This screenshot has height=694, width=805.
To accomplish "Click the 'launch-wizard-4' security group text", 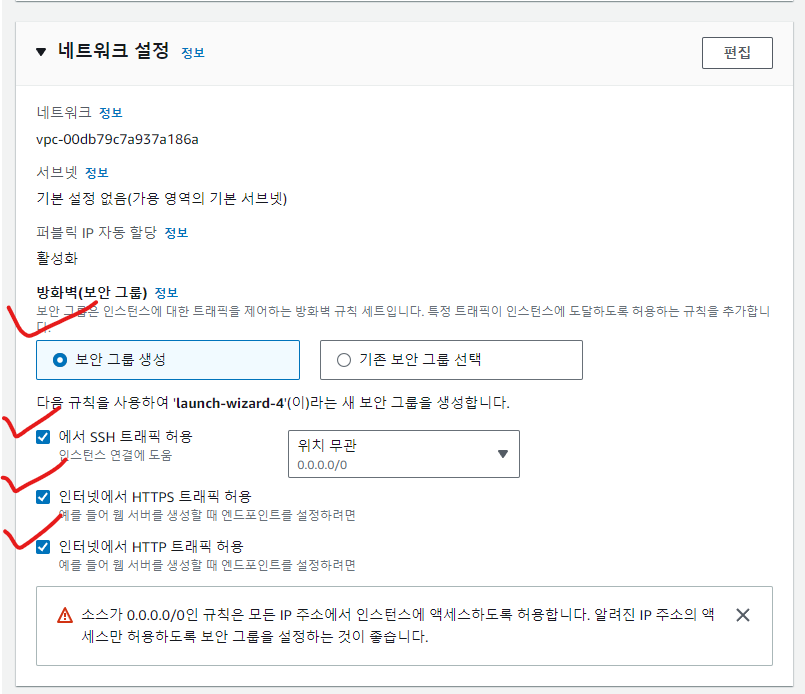I will click(x=230, y=403).
